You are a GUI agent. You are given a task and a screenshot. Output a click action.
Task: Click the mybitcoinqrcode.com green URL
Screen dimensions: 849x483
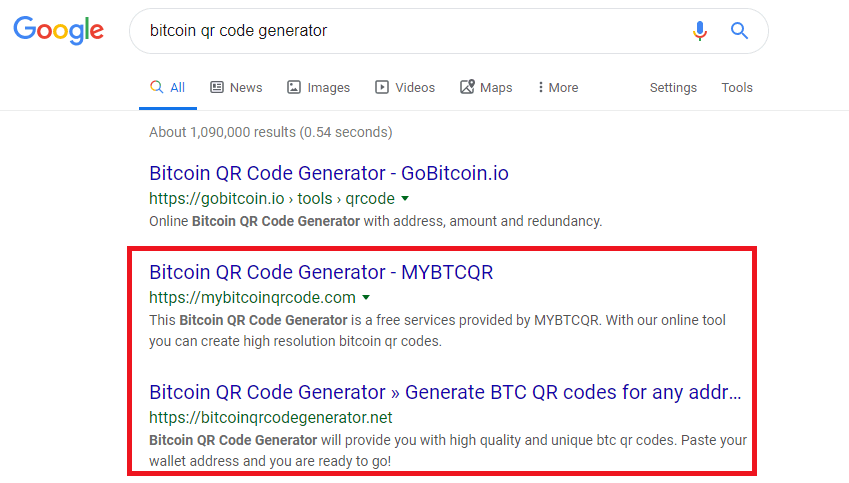(252, 297)
